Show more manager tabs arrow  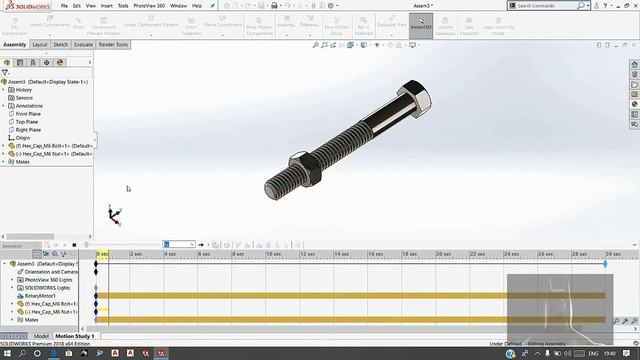pyautogui.click(x=90, y=62)
